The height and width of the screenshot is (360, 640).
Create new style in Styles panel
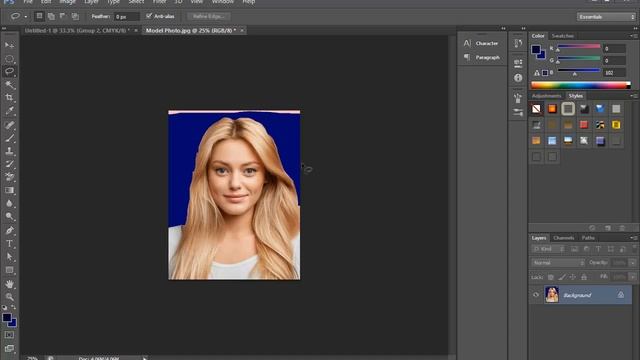tap(608, 228)
